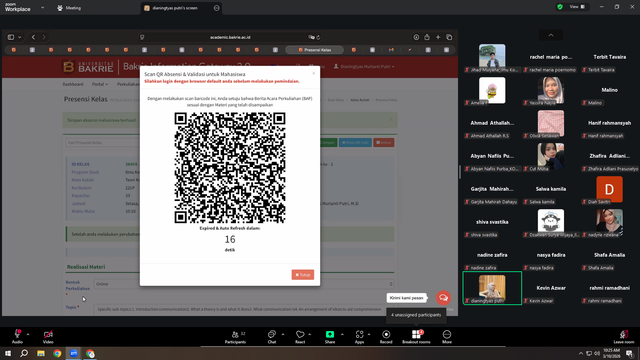Go back in the shared browser
This screenshot has width=640, height=360.
click(33, 37)
